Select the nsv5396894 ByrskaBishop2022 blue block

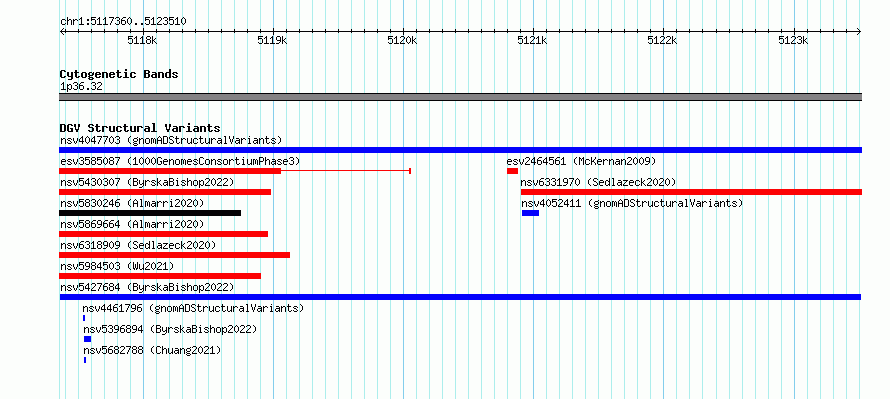[87, 339]
